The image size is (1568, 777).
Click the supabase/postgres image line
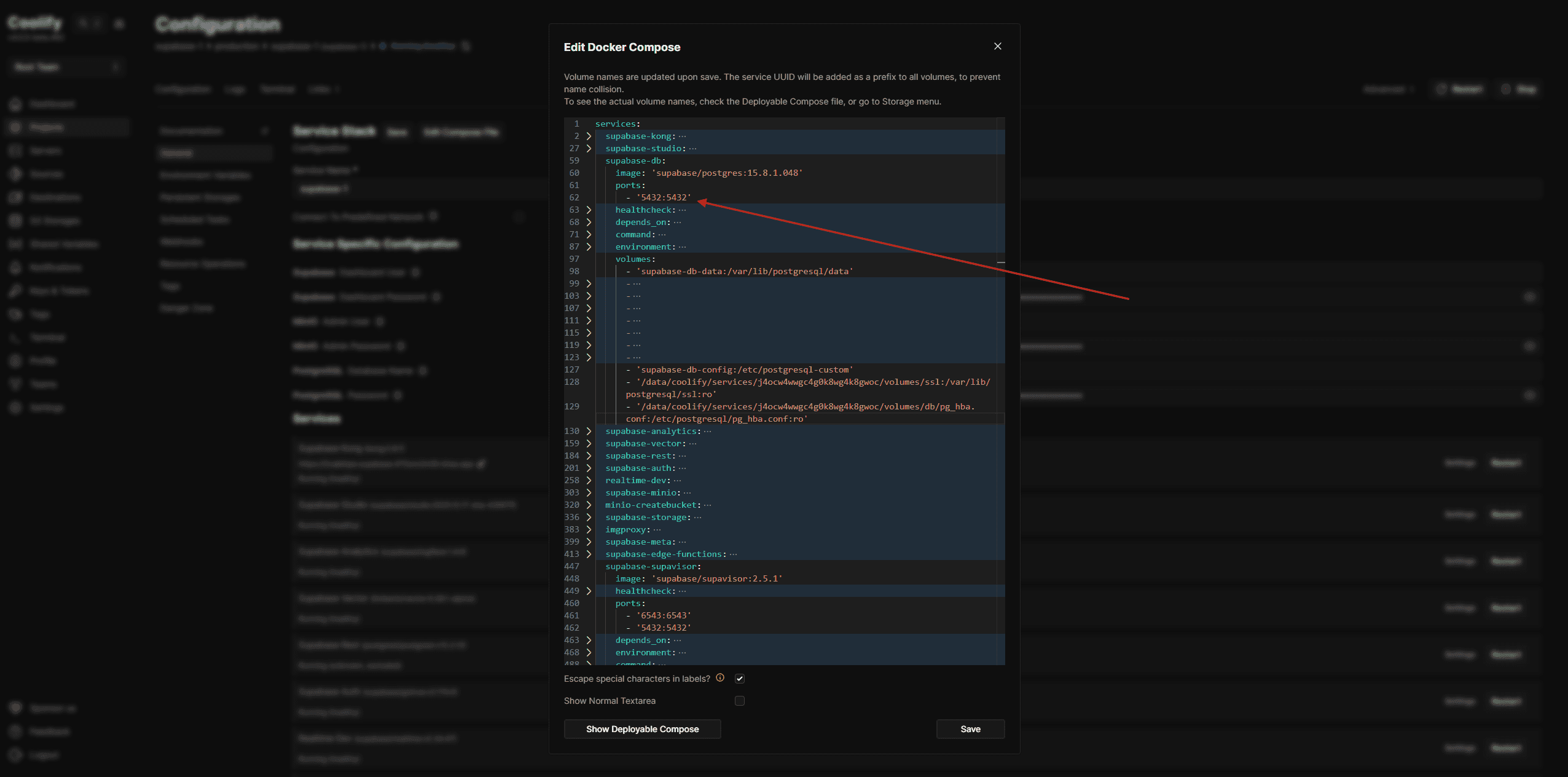pyautogui.click(x=727, y=173)
